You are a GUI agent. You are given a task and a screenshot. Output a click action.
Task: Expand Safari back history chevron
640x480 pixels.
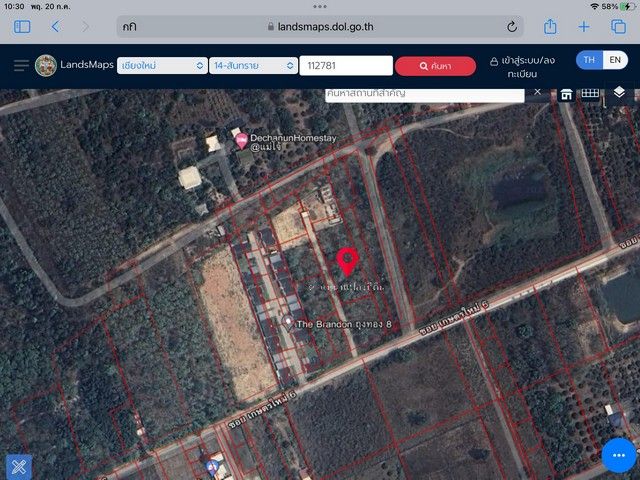point(56,27)
